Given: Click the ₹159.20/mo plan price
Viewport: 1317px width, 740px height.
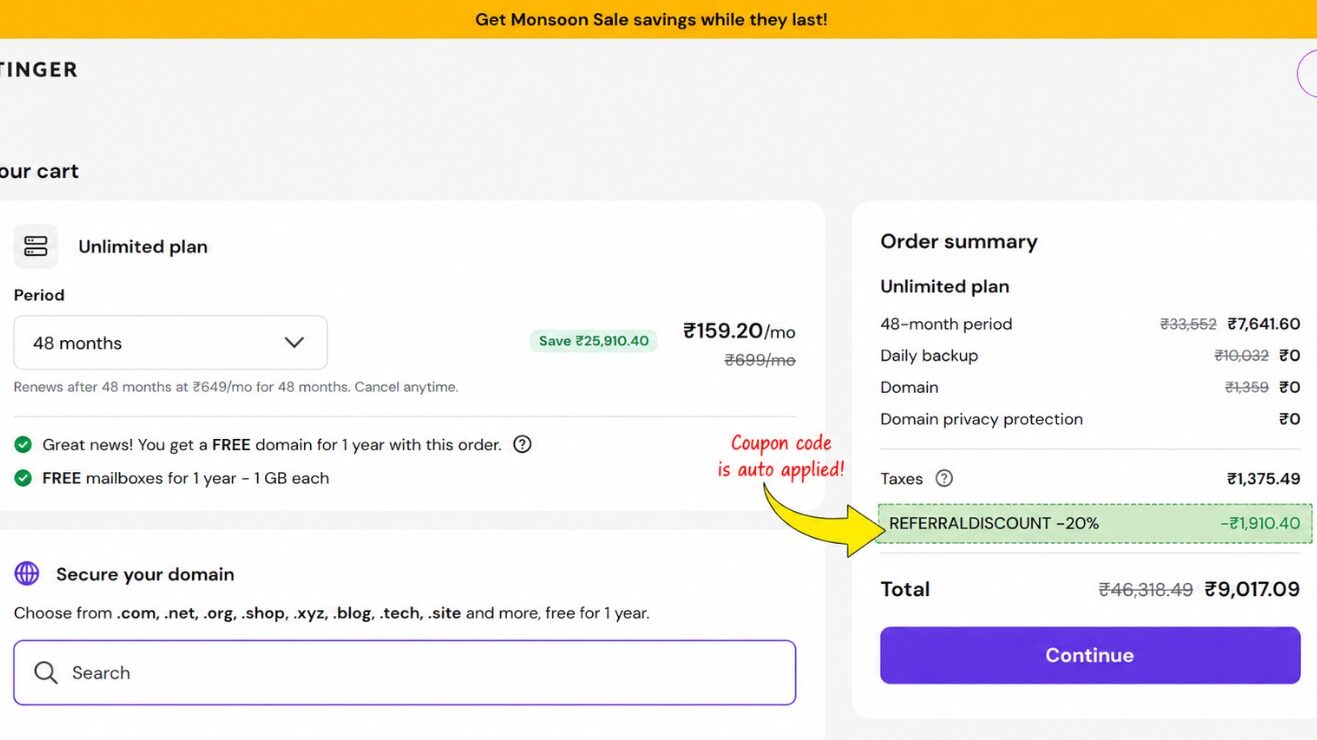Looking at the screenshot, I should coord(739,331).
